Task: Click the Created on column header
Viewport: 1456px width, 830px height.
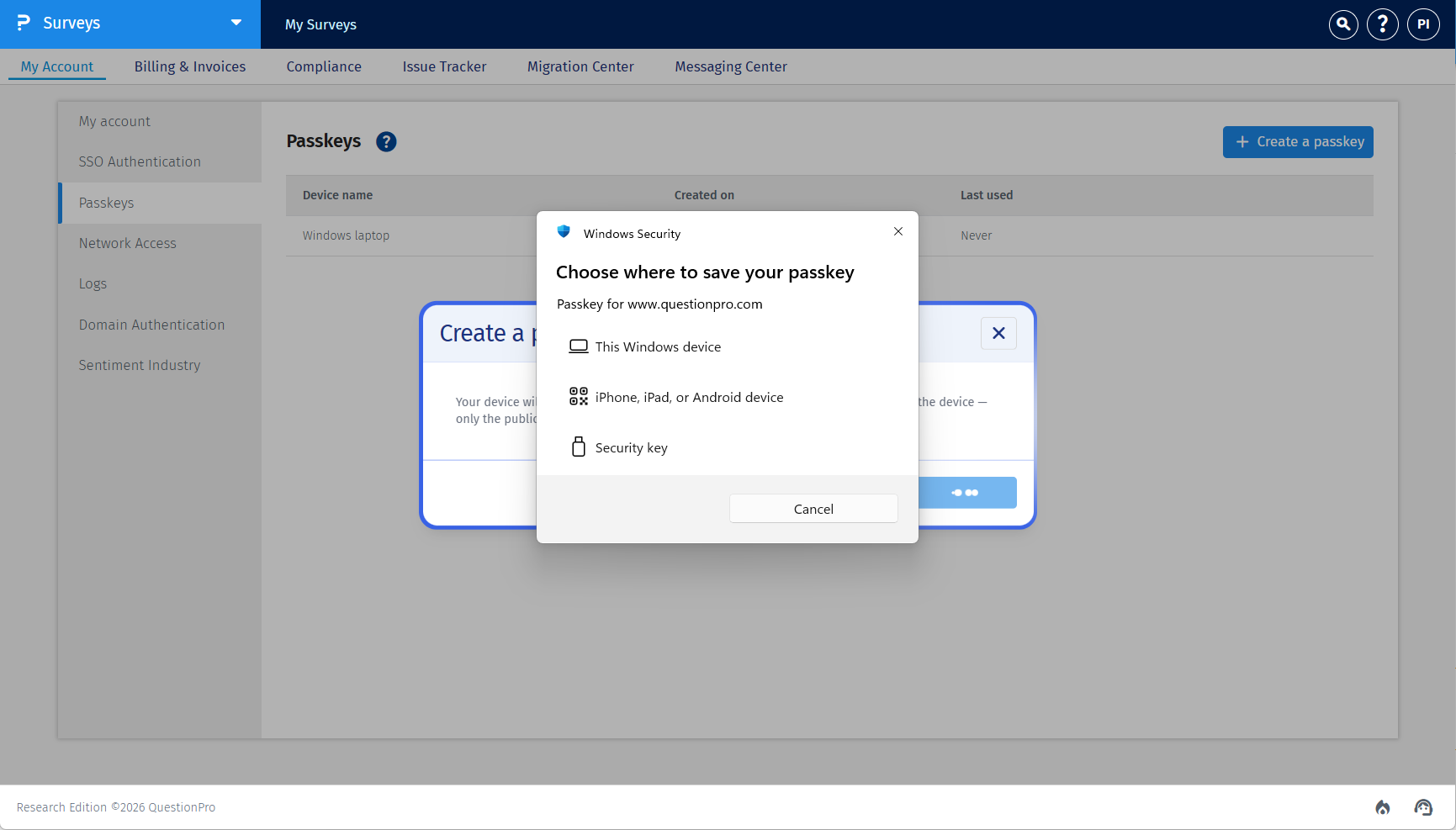Action: (704, 195)
